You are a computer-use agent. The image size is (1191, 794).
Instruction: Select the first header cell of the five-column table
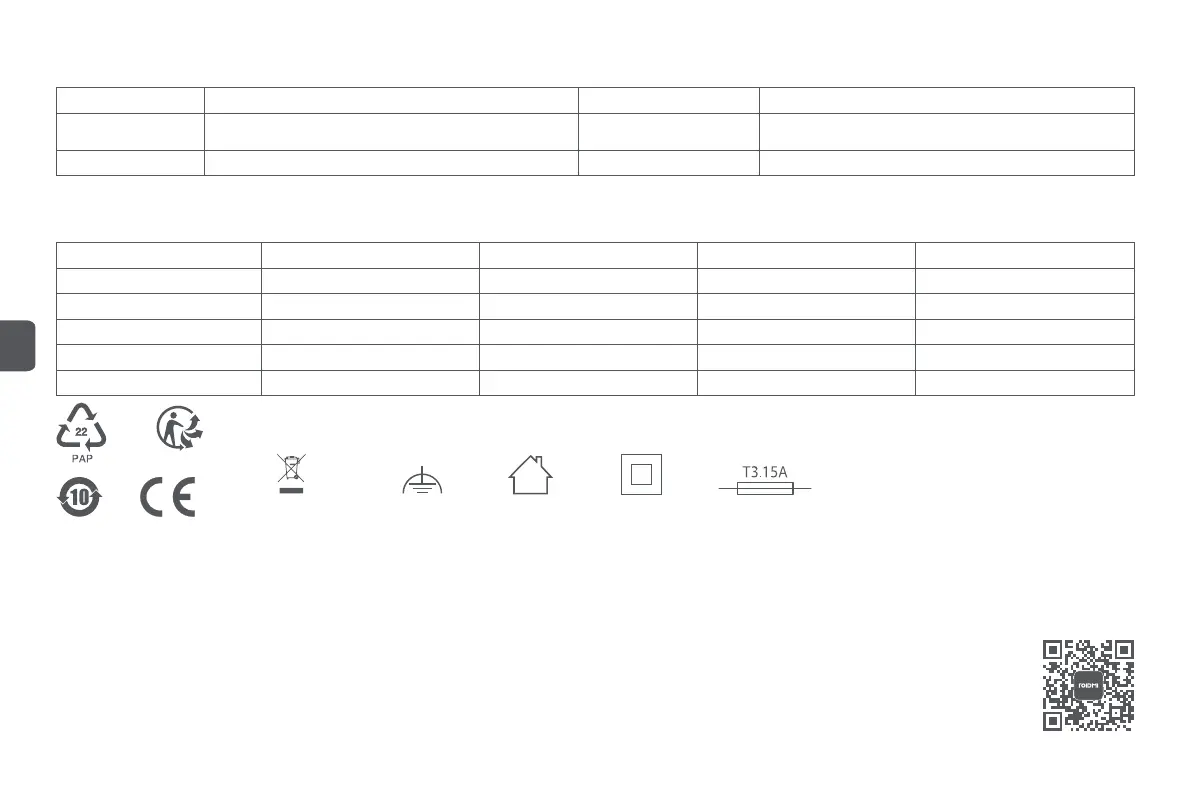pos(158,255)
